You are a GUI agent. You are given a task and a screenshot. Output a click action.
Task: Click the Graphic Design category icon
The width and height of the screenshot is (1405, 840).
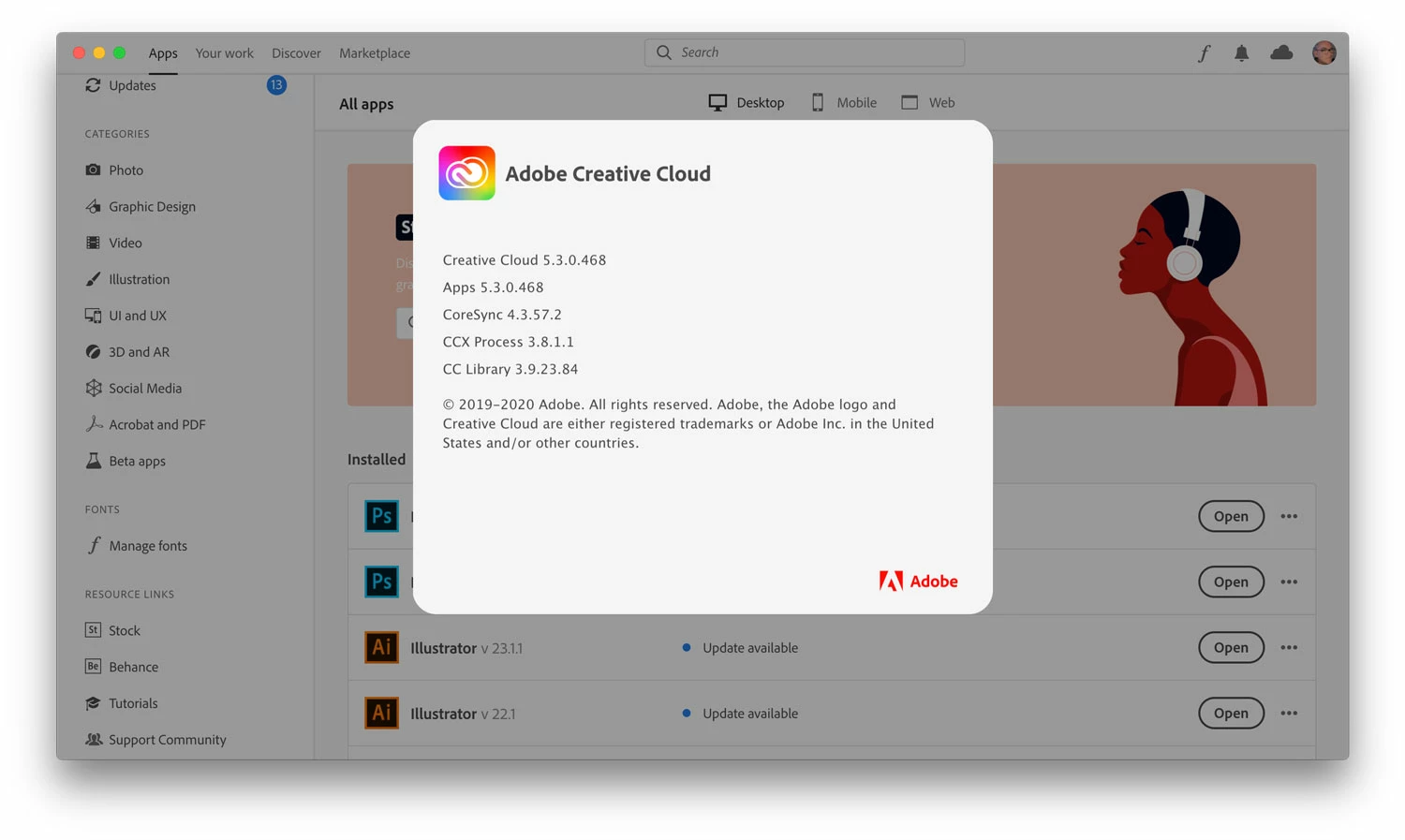coord(93,206)
